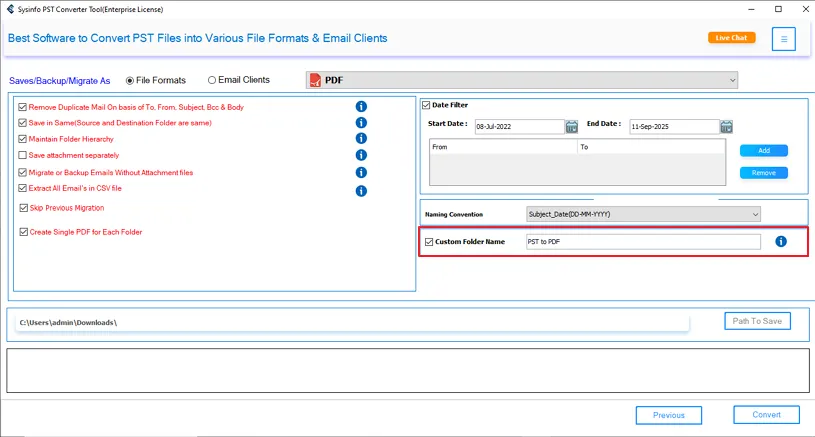Click the Custom Folder Name text field
This screenshot has height=437, width=815.
coord(642,242)
